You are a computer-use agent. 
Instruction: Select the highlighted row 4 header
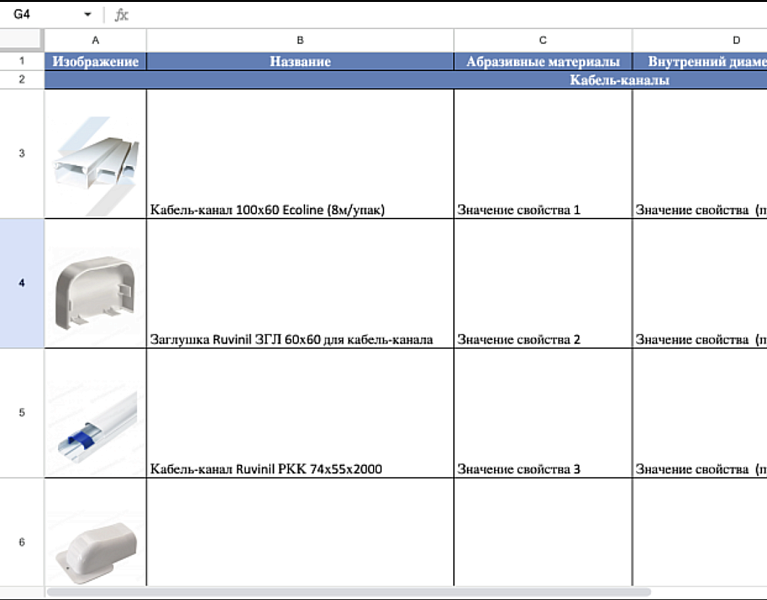(21, 283)
